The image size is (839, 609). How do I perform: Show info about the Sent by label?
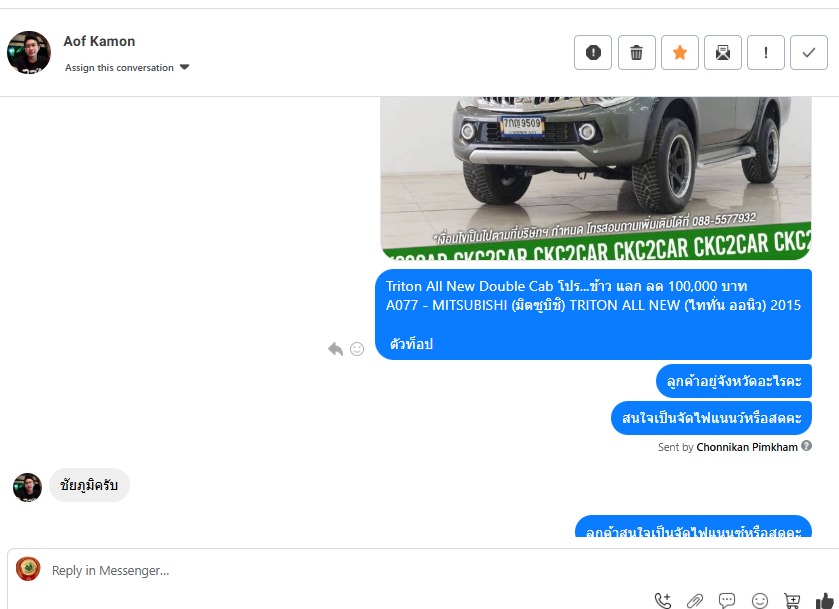[806, 445]
